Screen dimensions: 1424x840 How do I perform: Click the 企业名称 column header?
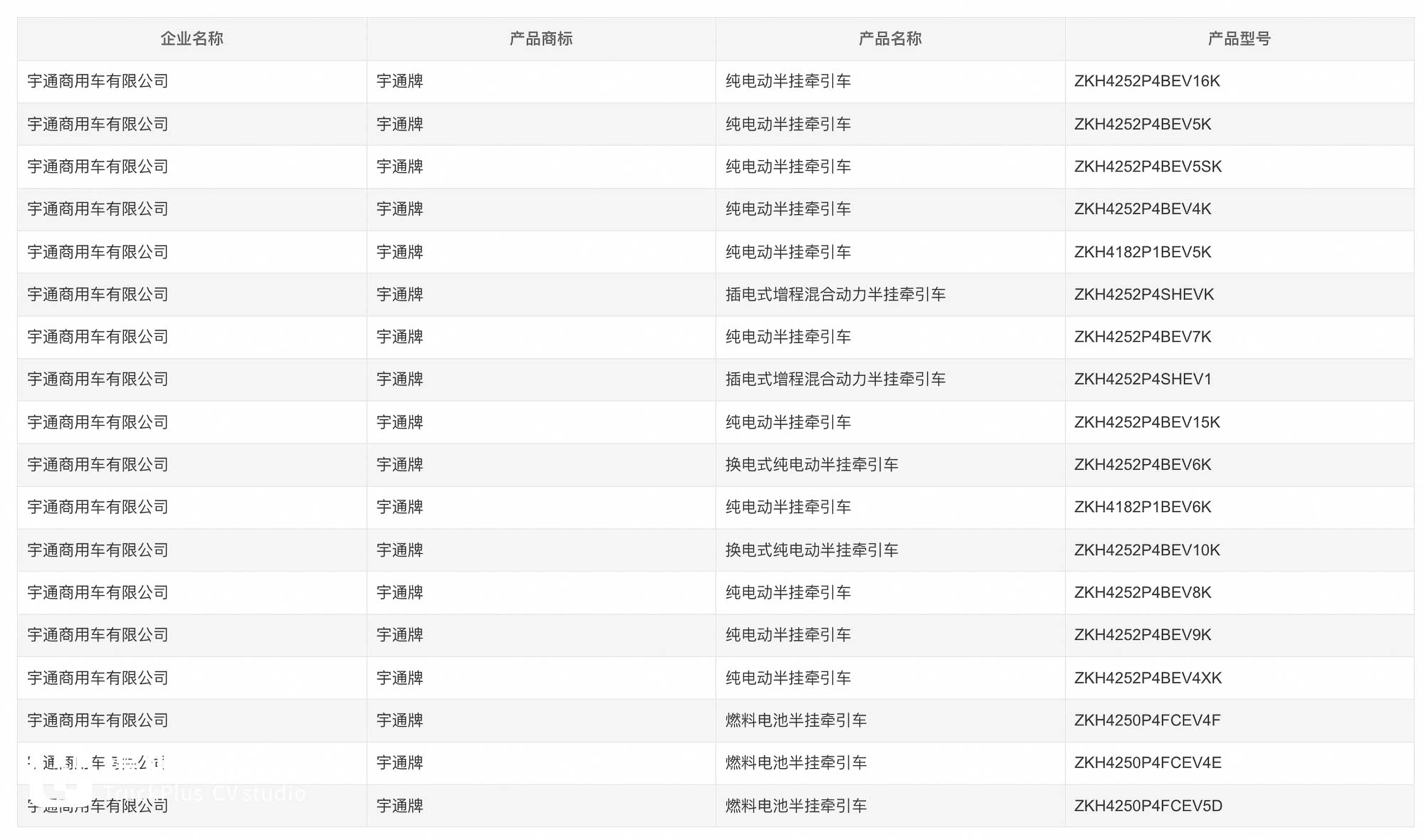pos(192,38)
